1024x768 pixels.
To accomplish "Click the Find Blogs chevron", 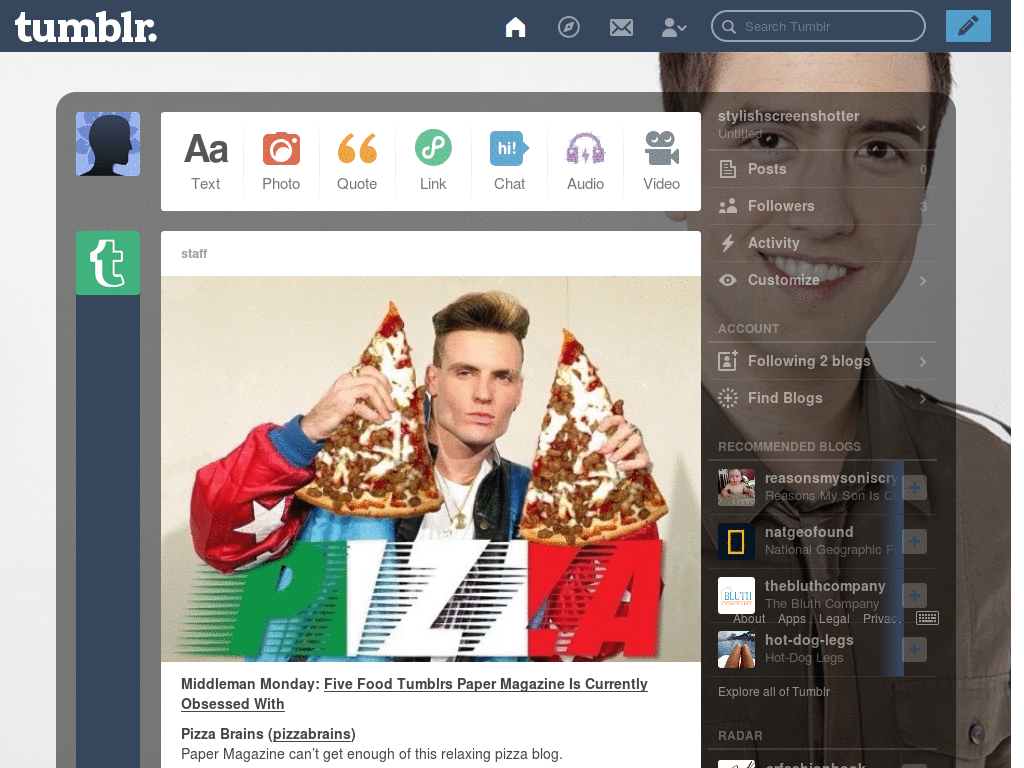I will point(923,398).
